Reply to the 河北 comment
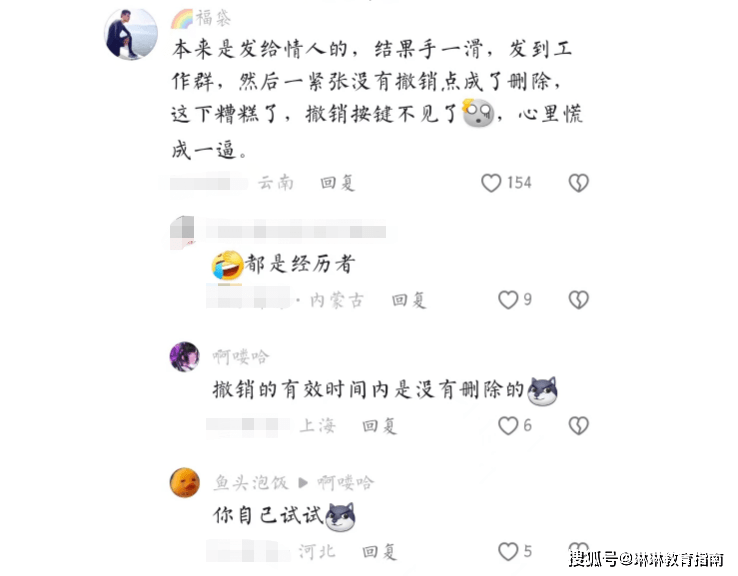The height and width of the screenshot is (576, 738). [x=379, y=552]
